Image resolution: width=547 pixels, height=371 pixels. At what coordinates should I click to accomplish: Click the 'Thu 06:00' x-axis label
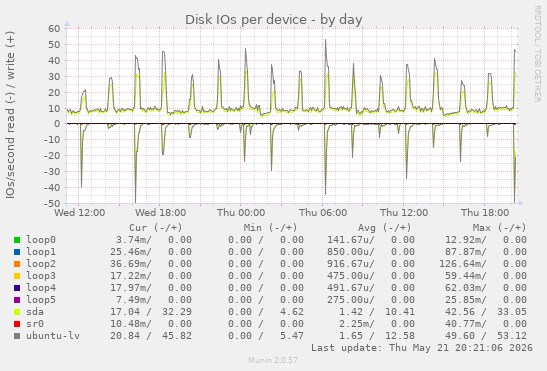pos(323,213)
